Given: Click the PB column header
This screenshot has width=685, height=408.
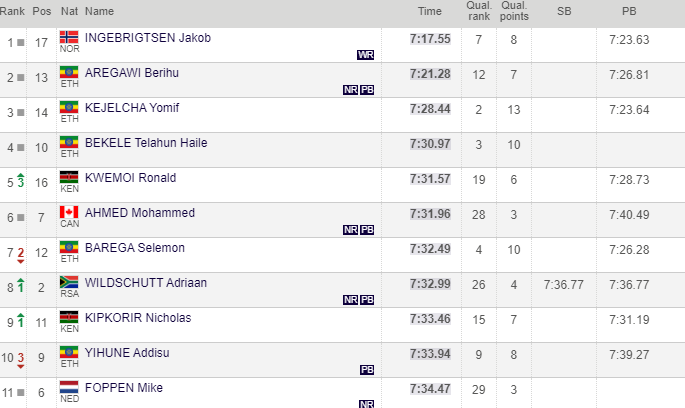Looking at the screenshot, I should (x=629, y=11).
